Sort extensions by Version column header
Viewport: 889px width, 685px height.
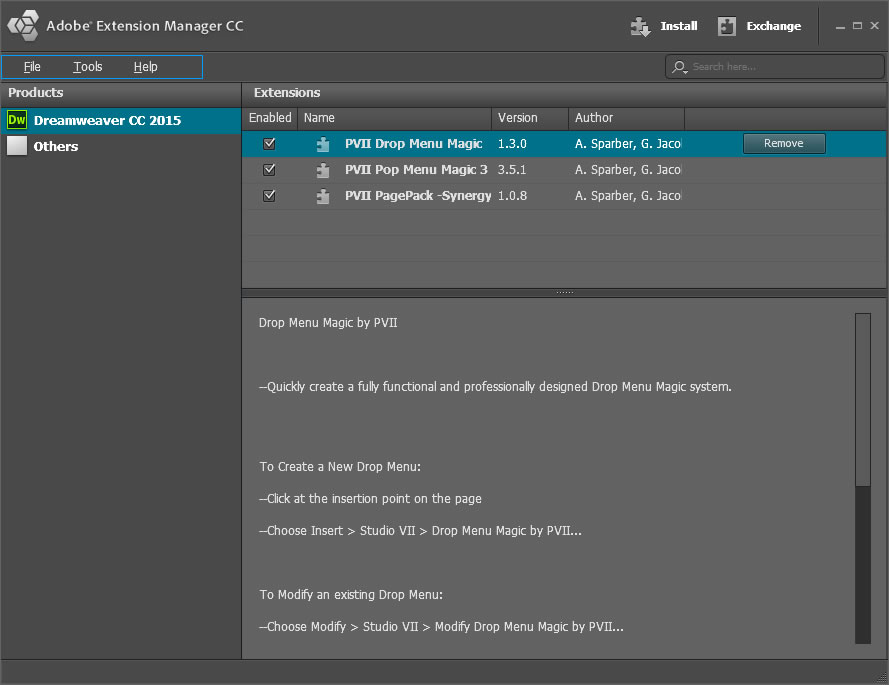coord(530,118)
